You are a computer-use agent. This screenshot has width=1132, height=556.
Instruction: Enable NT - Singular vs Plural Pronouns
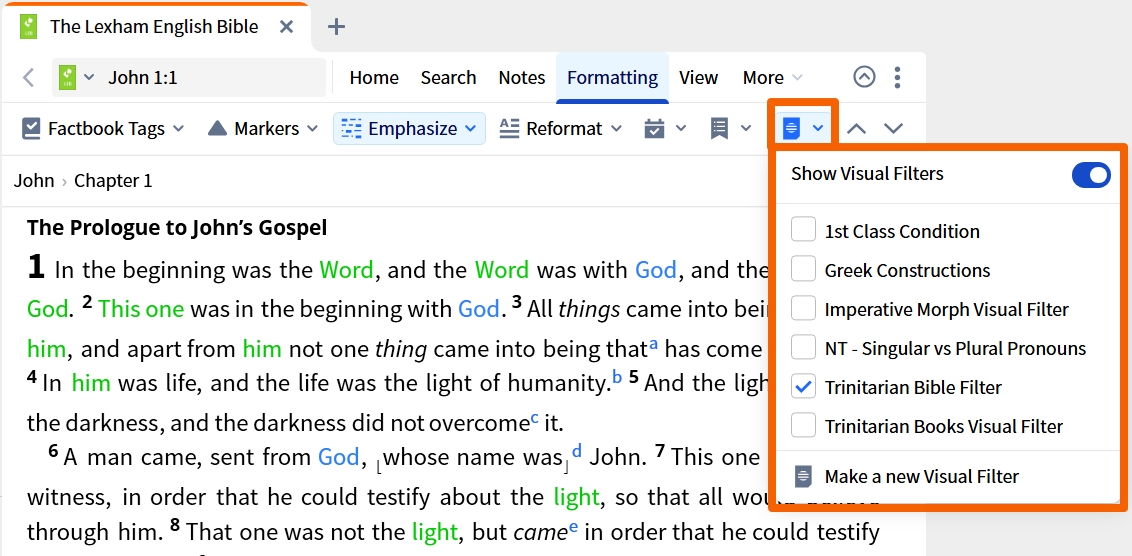tap(804, 347)
